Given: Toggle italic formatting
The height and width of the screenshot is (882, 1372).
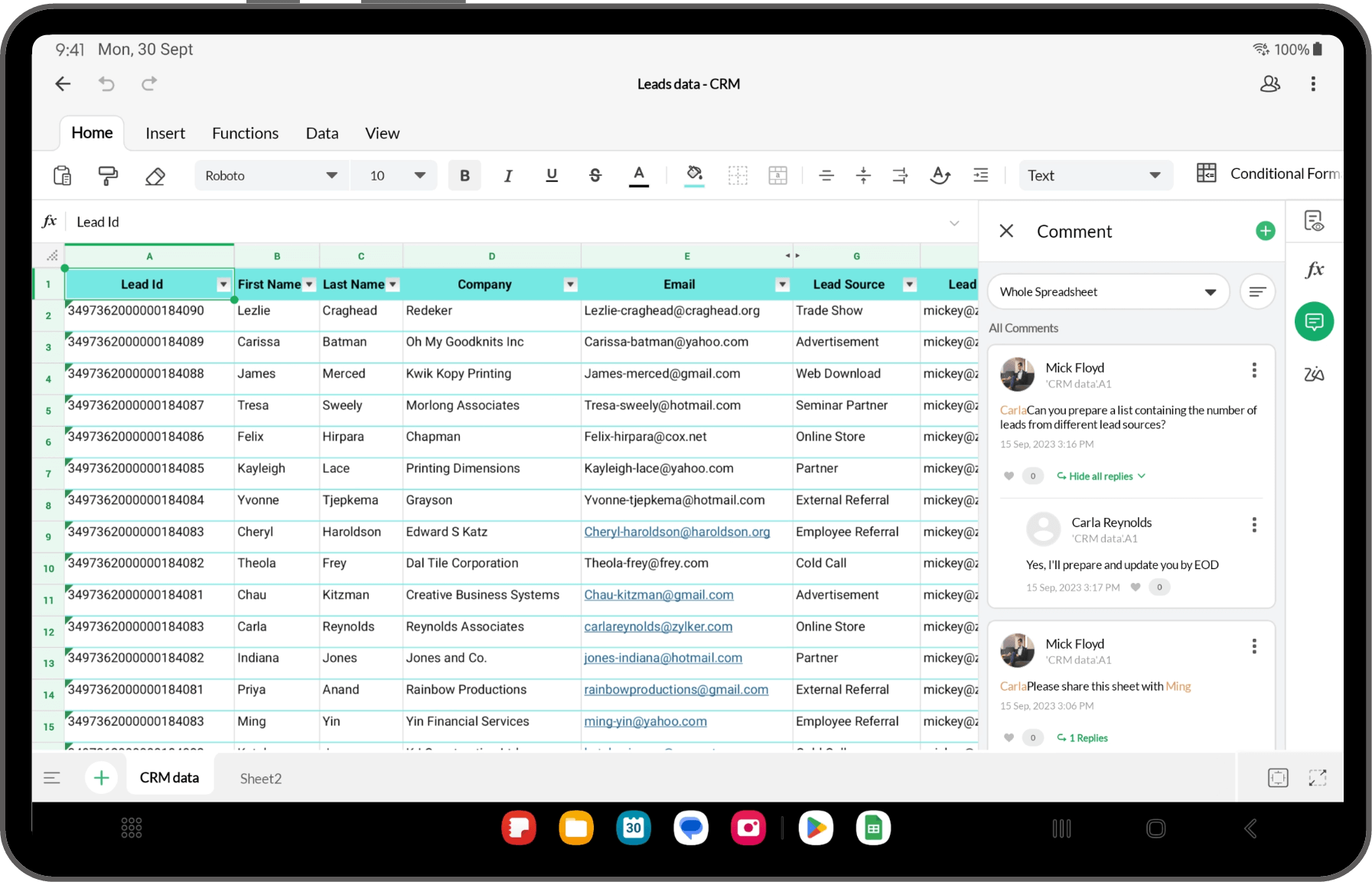Looking at the screenshot, I should click(x=507, y=175).
